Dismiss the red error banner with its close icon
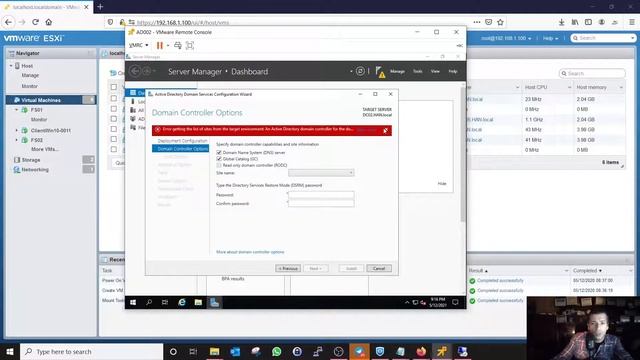Image resolution: width=640 pixels, height=360 pixels. point(385,131)
